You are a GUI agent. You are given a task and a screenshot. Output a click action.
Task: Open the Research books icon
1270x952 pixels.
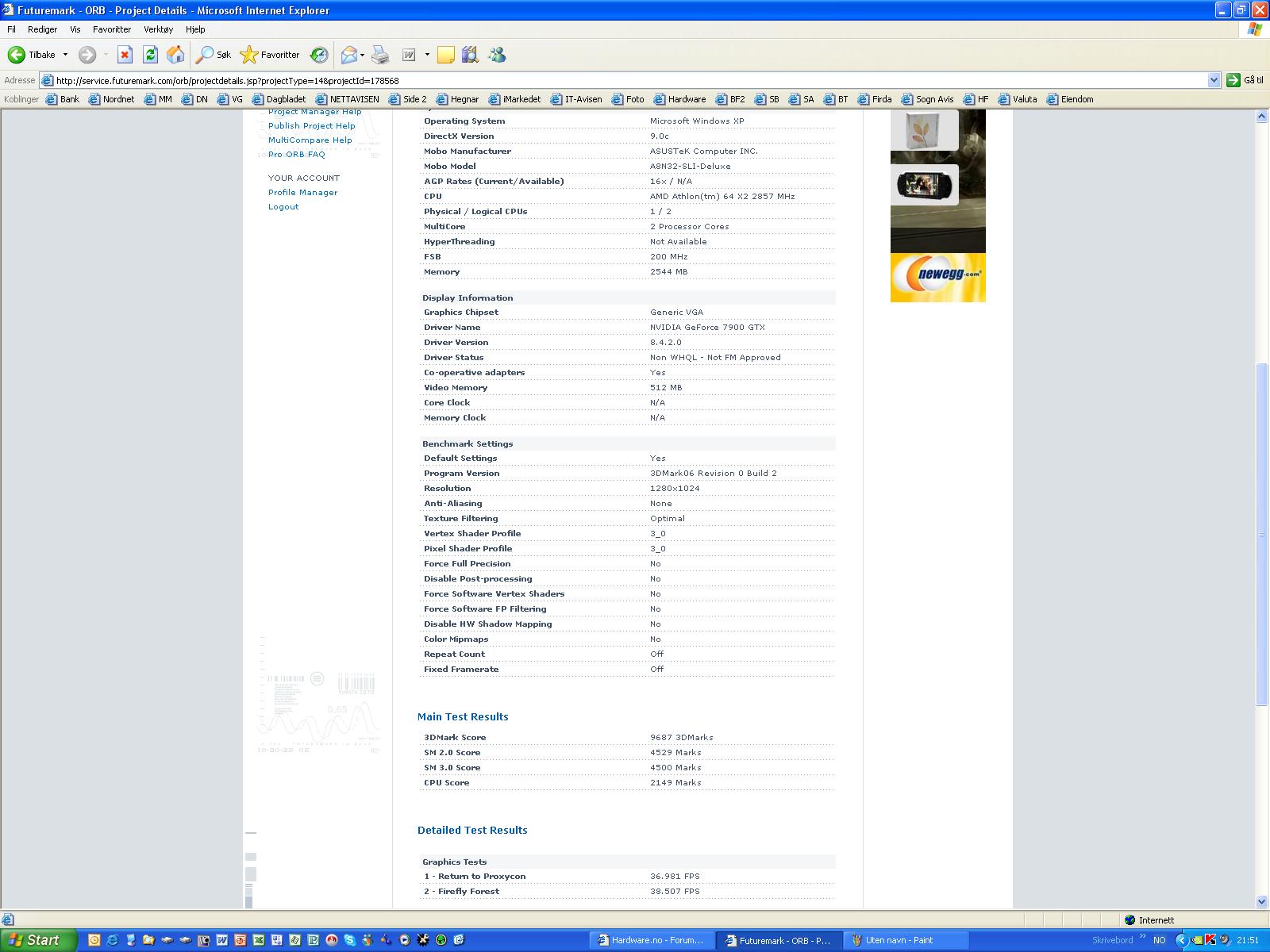click(470, 55)
